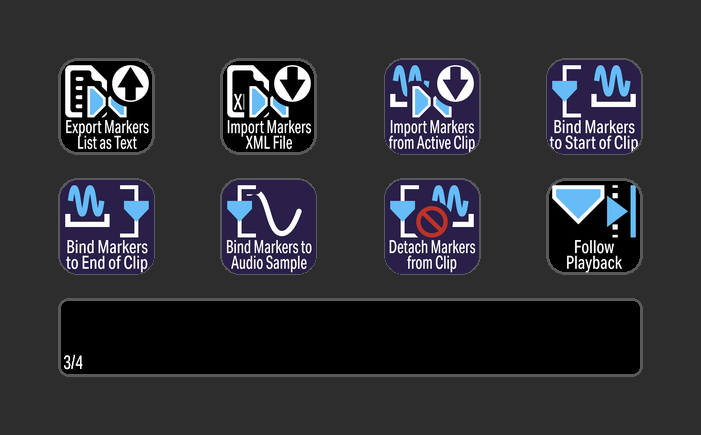The image size is (701, 435).
Task: Choose Bind Markers to End of Clip
Action: tap(107, 227)
